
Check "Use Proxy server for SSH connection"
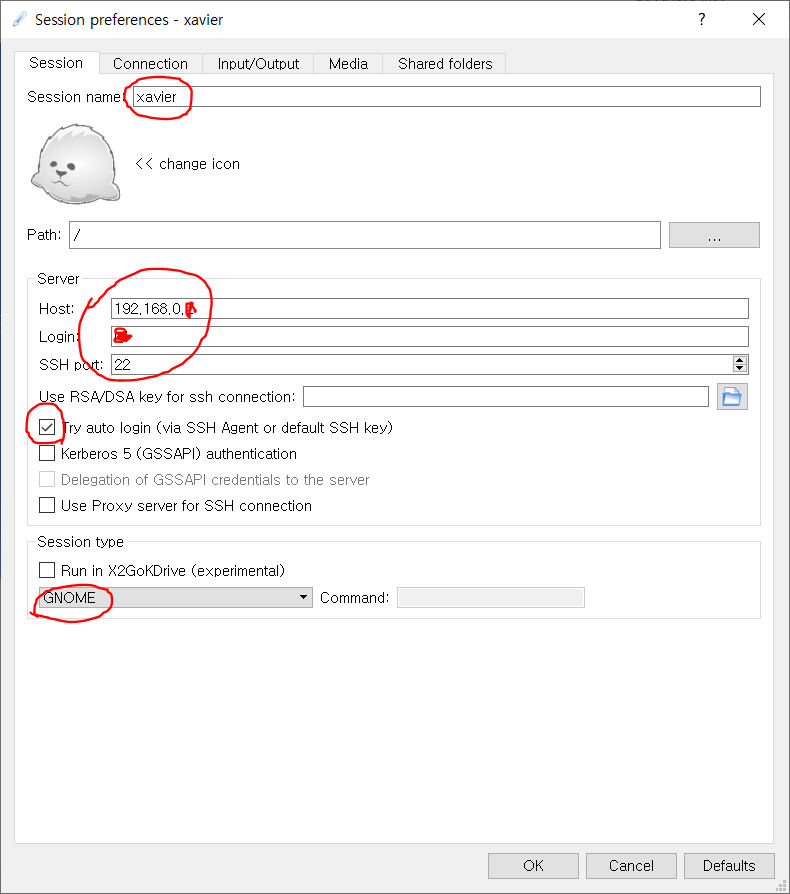[x=46, y=505]
